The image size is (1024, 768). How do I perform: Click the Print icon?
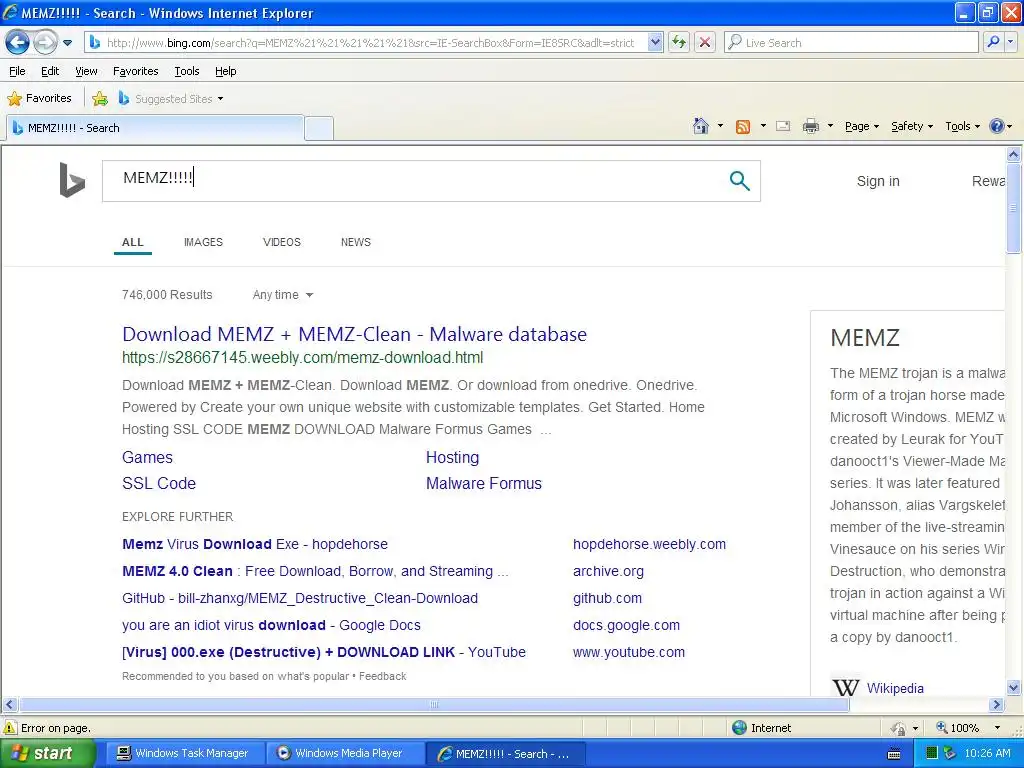click(x=810, y=126)
